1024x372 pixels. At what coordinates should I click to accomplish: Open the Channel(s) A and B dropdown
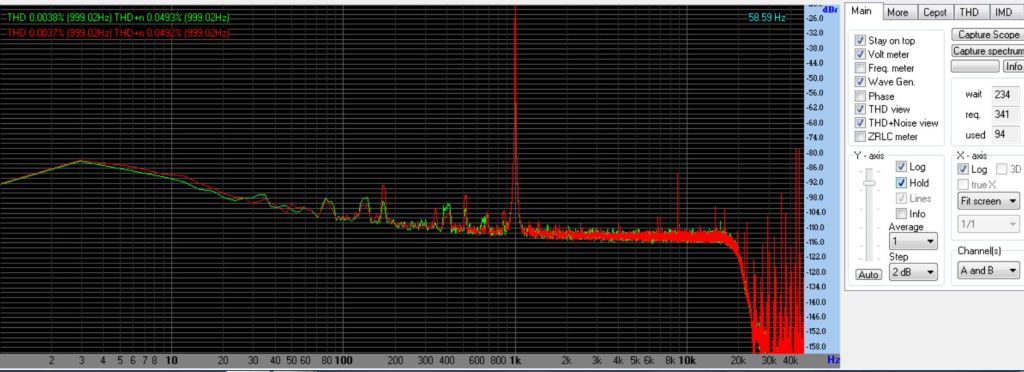pyautogui.click(x=988, y=270)
